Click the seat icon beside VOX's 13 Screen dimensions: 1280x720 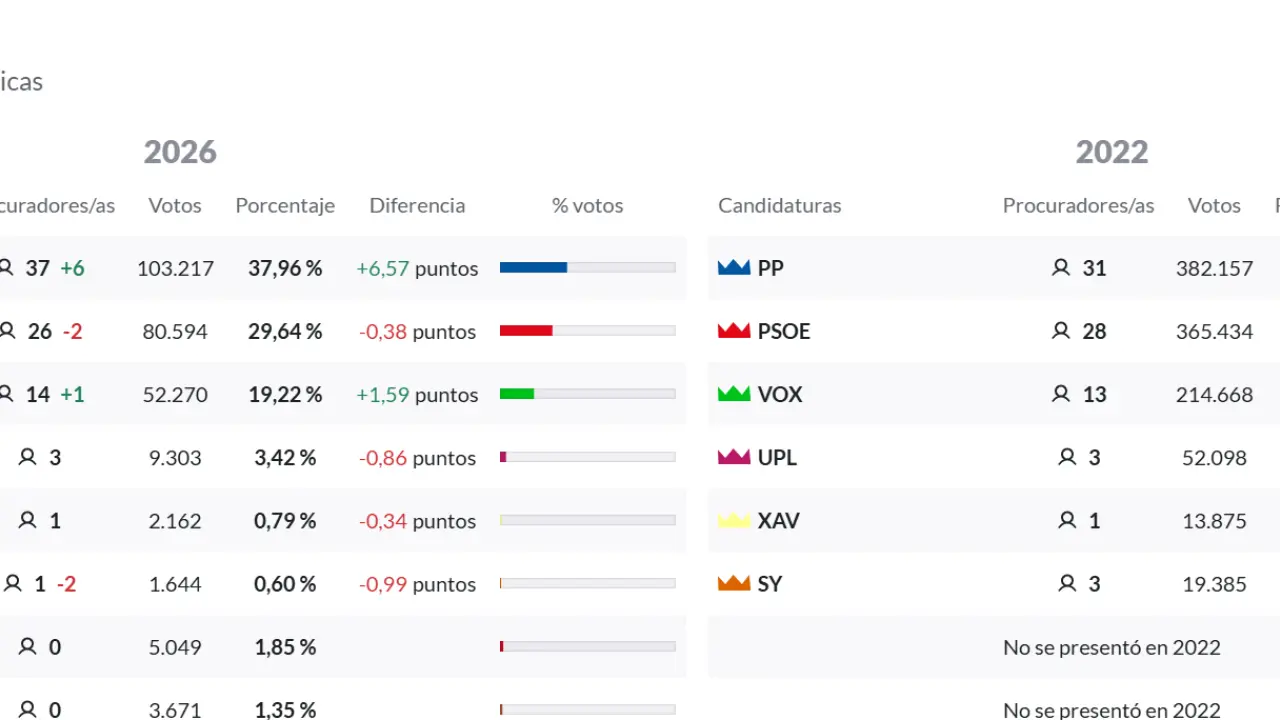(x=1061, y=394)
